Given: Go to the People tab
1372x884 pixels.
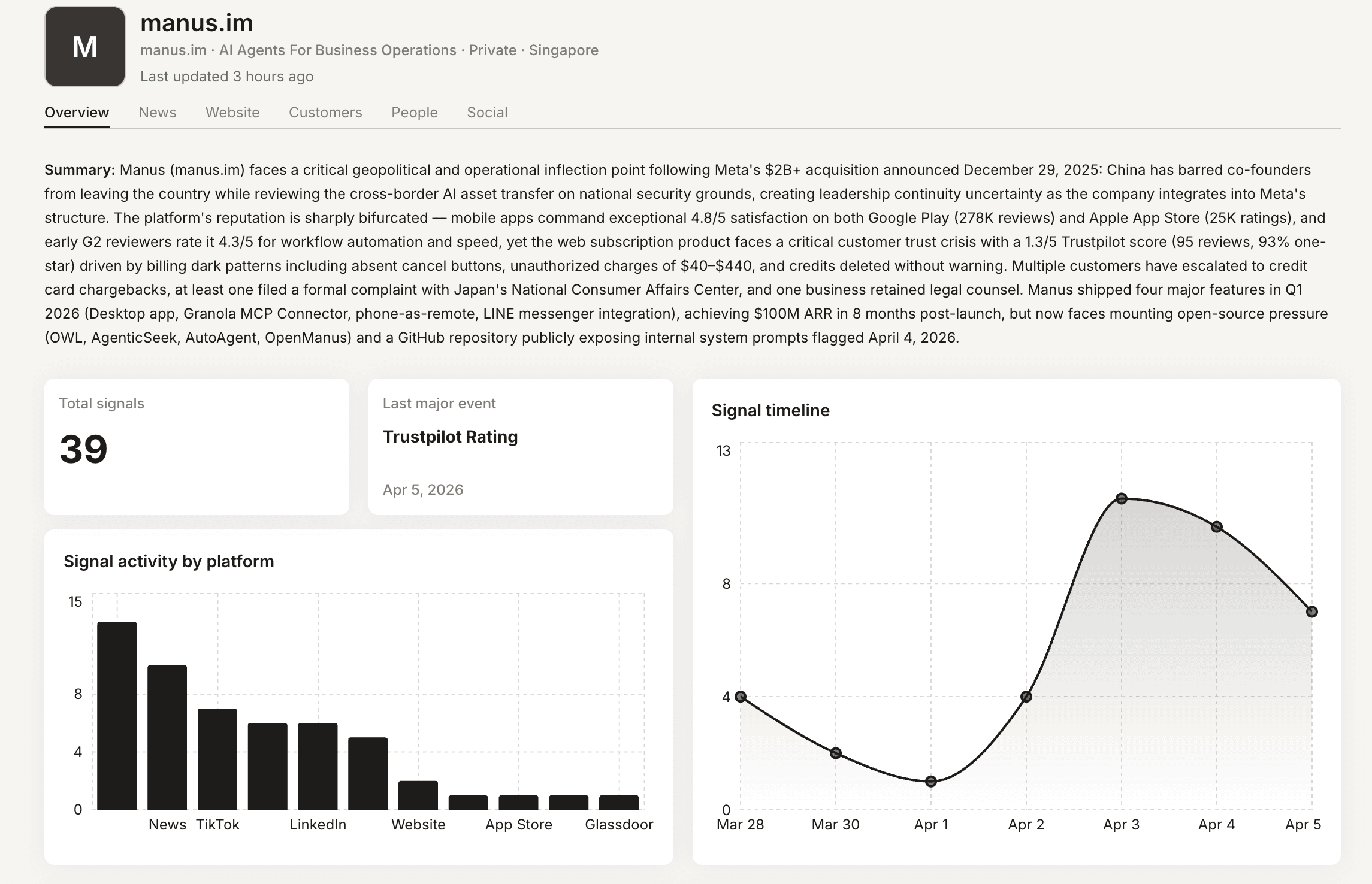Looking at the screenshot, I should coord(415,113).
